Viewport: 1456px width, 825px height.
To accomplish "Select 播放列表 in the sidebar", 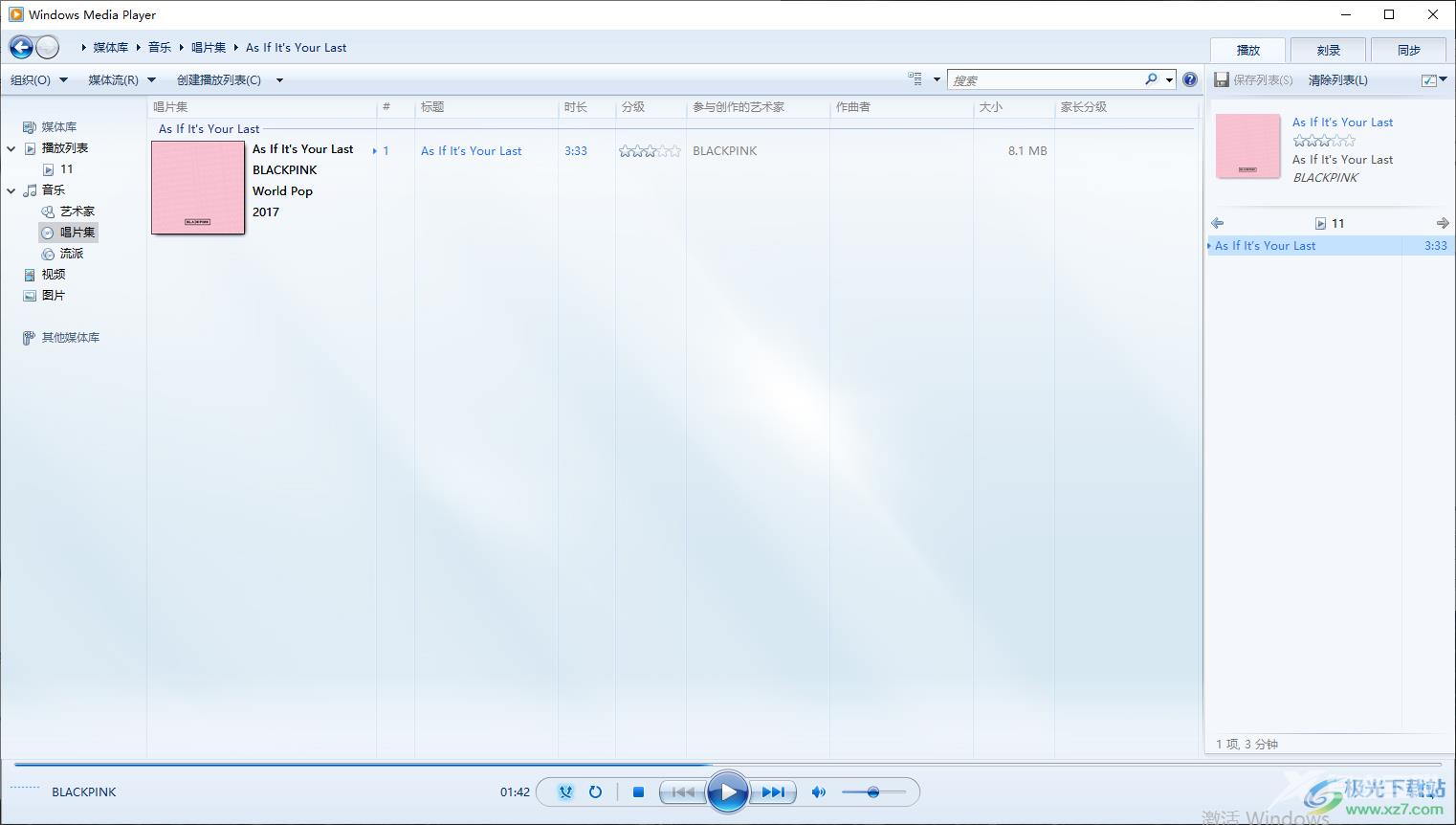I will coord(64,147).
